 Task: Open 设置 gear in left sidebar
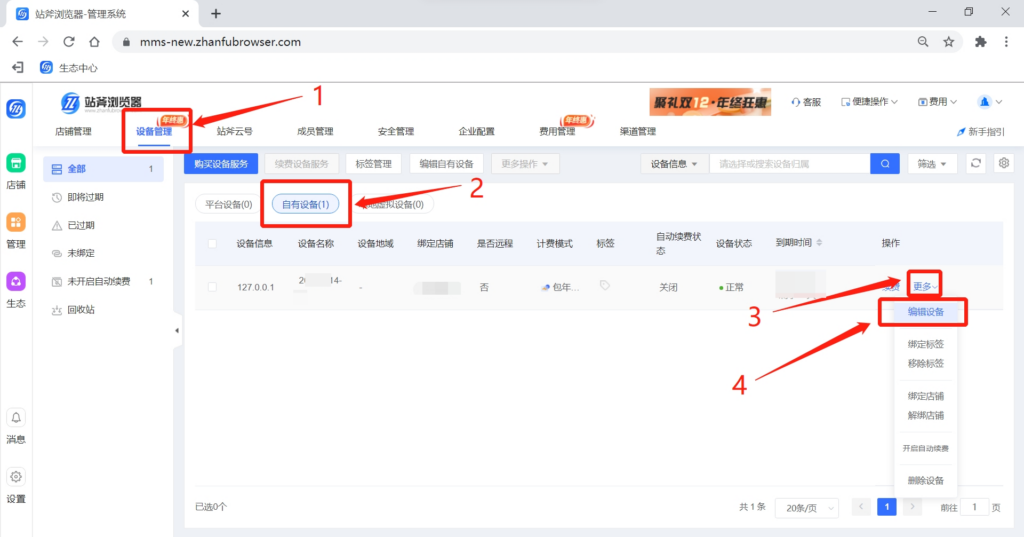point(16,486)
